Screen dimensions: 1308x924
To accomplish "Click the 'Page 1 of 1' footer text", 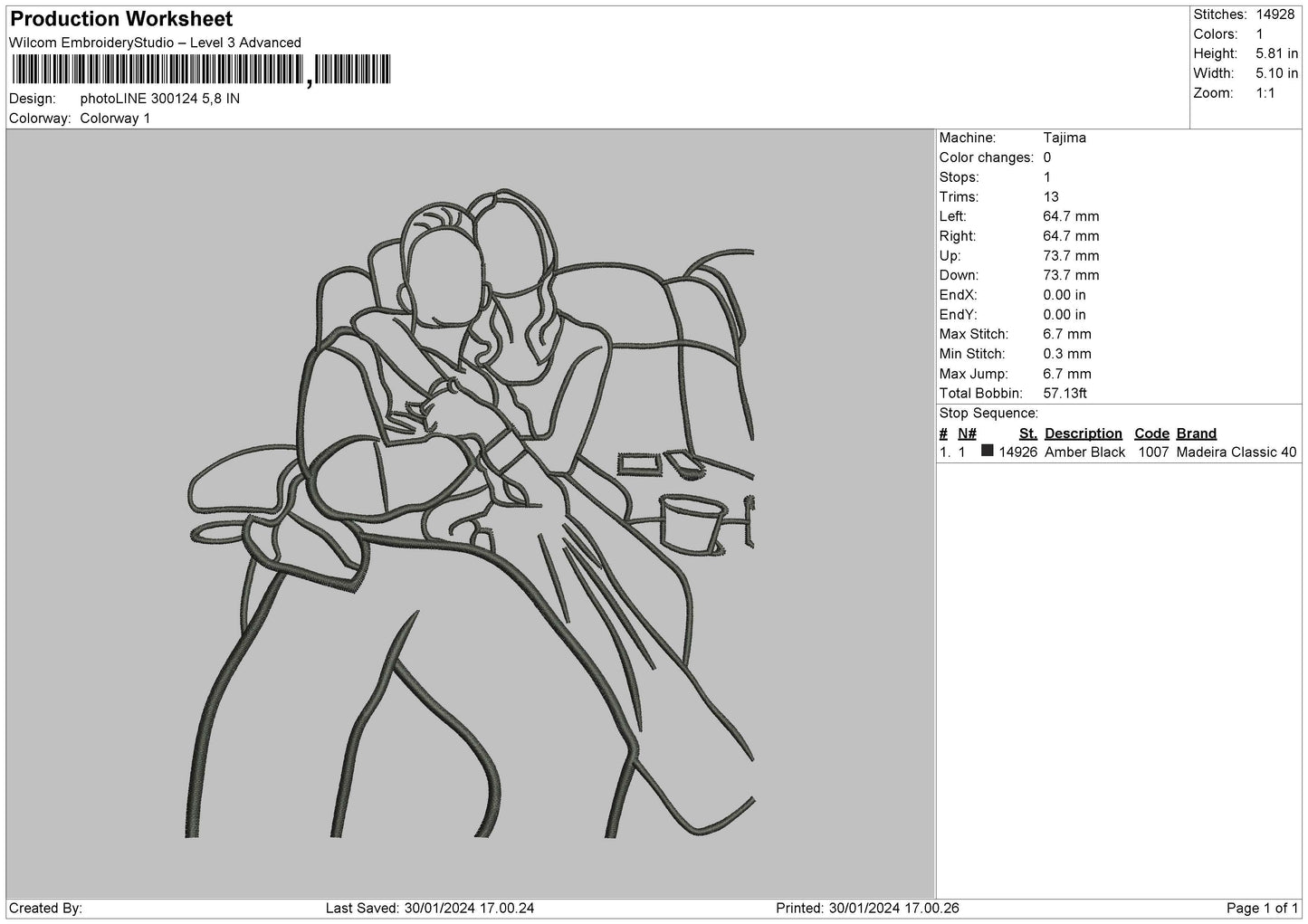I will [x=1263, y=909].
